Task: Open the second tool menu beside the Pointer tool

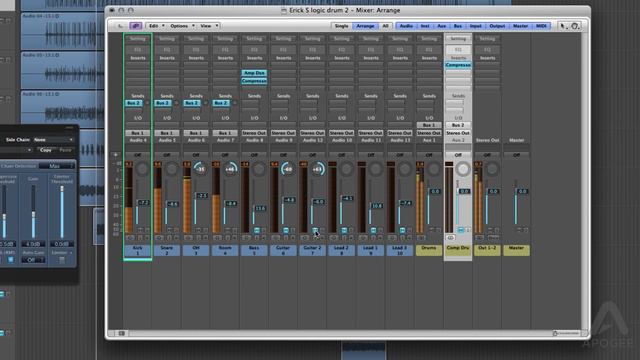Action: tap(575, 26)
